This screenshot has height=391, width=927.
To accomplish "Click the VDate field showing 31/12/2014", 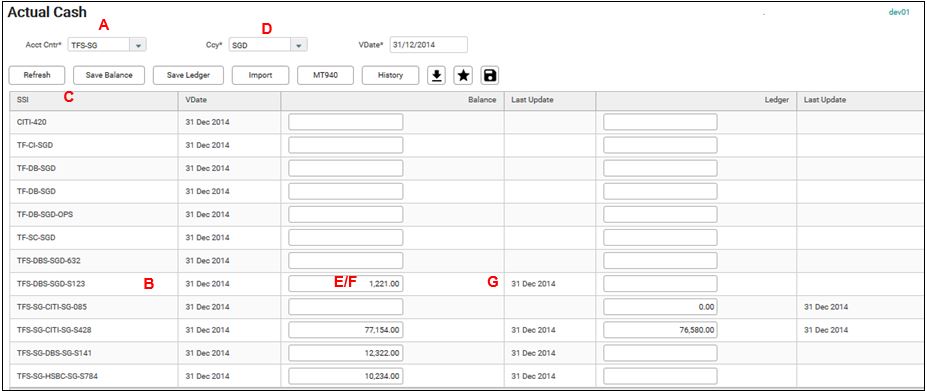I will (429, 44).
